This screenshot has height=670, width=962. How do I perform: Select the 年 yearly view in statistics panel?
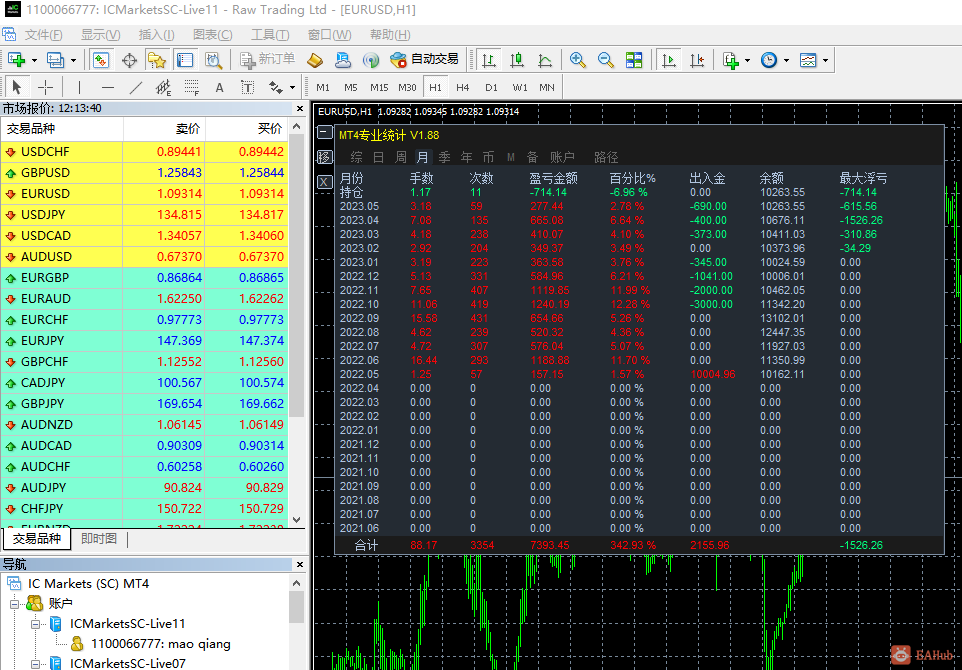click(x=467, y=157)
